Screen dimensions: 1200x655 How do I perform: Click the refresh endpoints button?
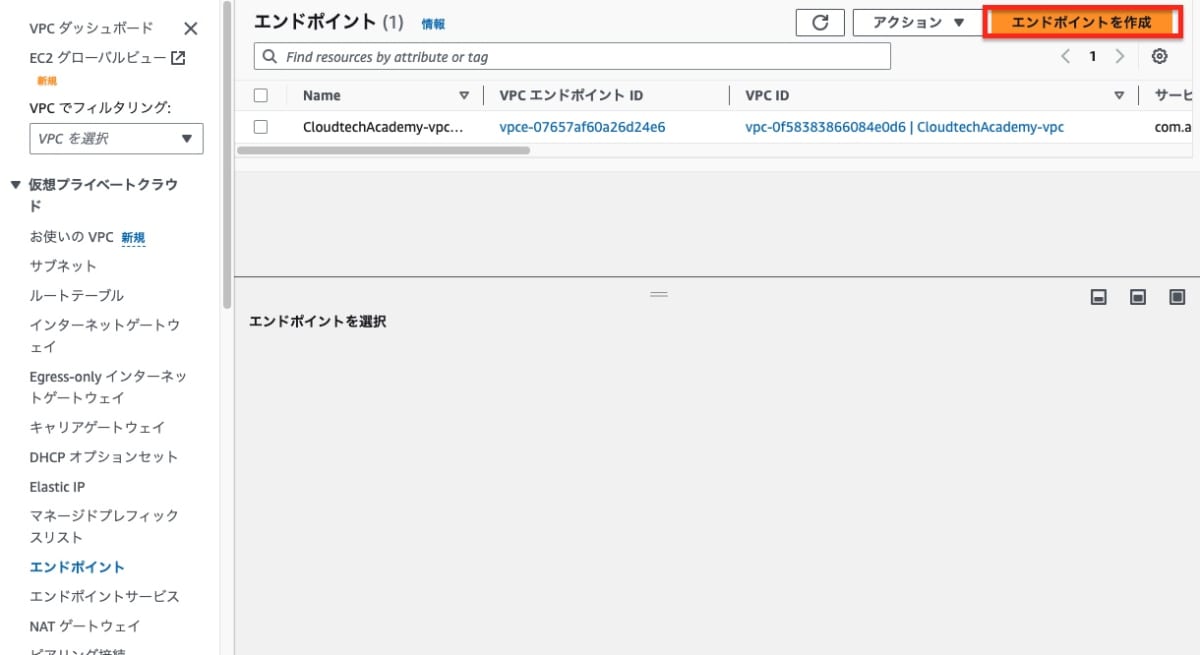pyautogui.click(x=821, y=22)
